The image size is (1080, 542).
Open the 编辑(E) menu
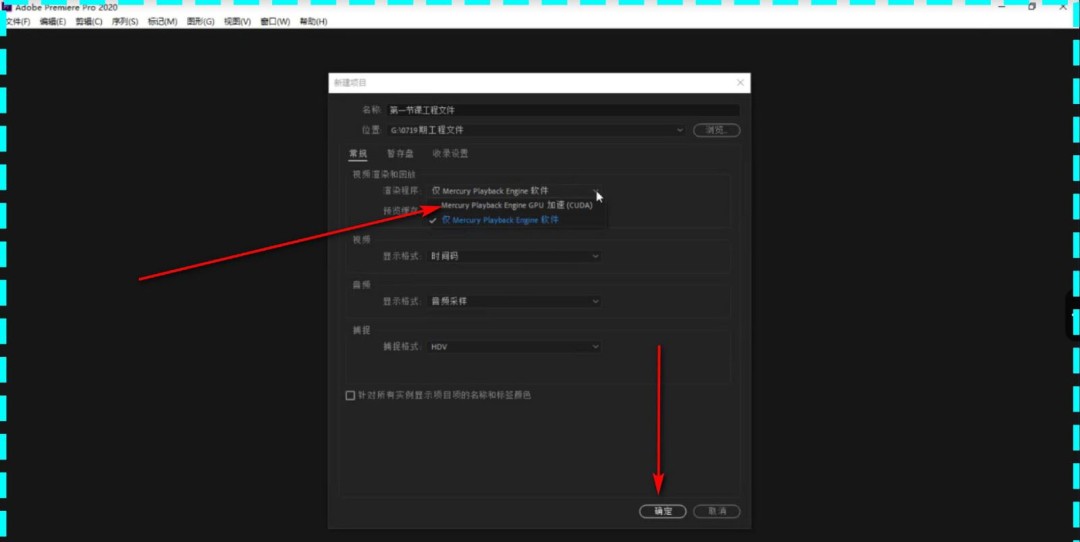coord(53,21)
